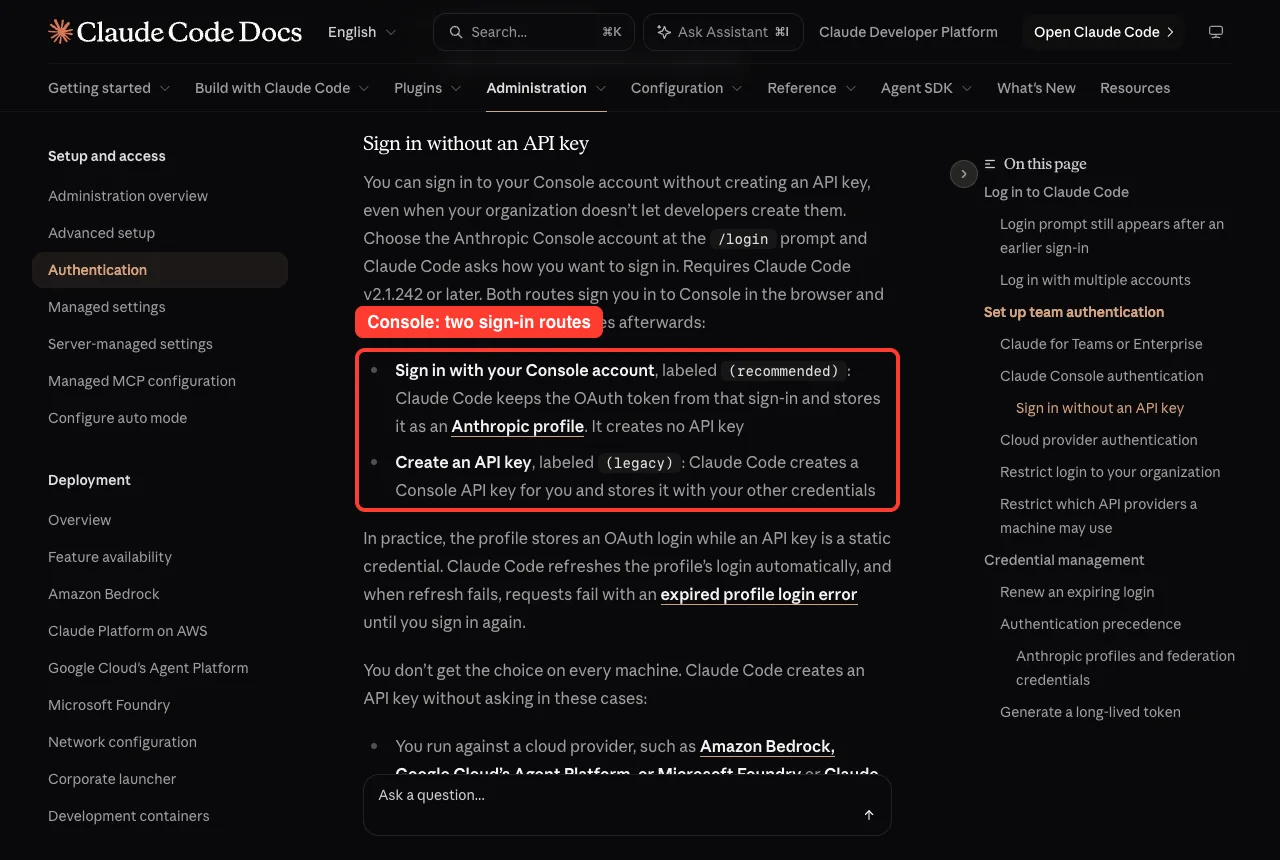Open Claude Platform on AWS page
The width and height of the screenshot is (1280, 860).
128,631
